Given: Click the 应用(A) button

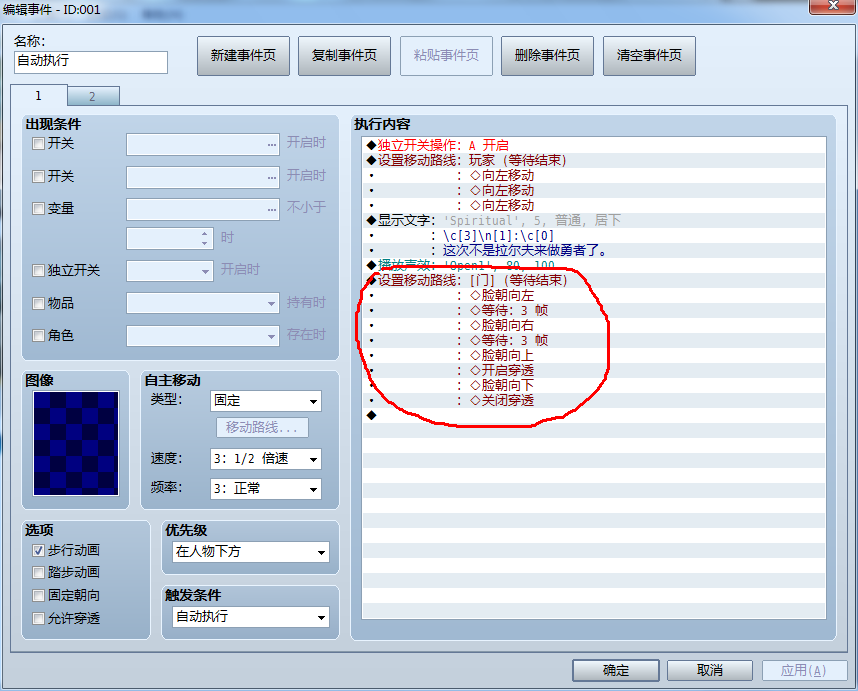Looking at the screenshot, I should [x=804, y=670].
